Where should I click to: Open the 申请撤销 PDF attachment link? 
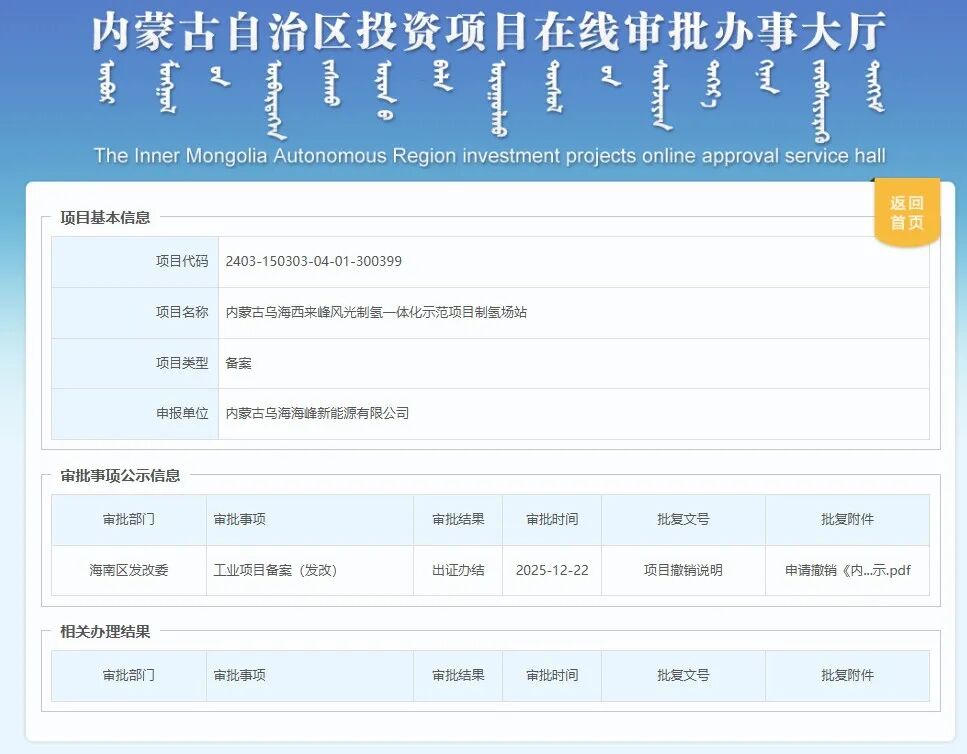tap(847, 570)
